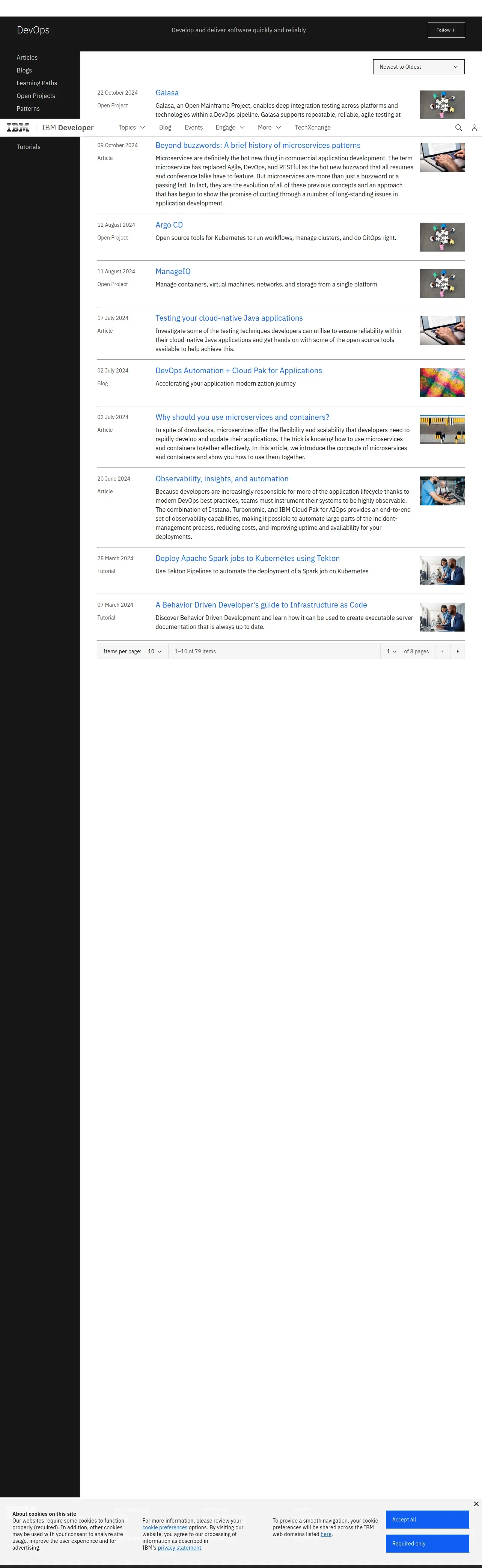Select Blogs in sidebar

pyautogui.click(x=24, y=71)
